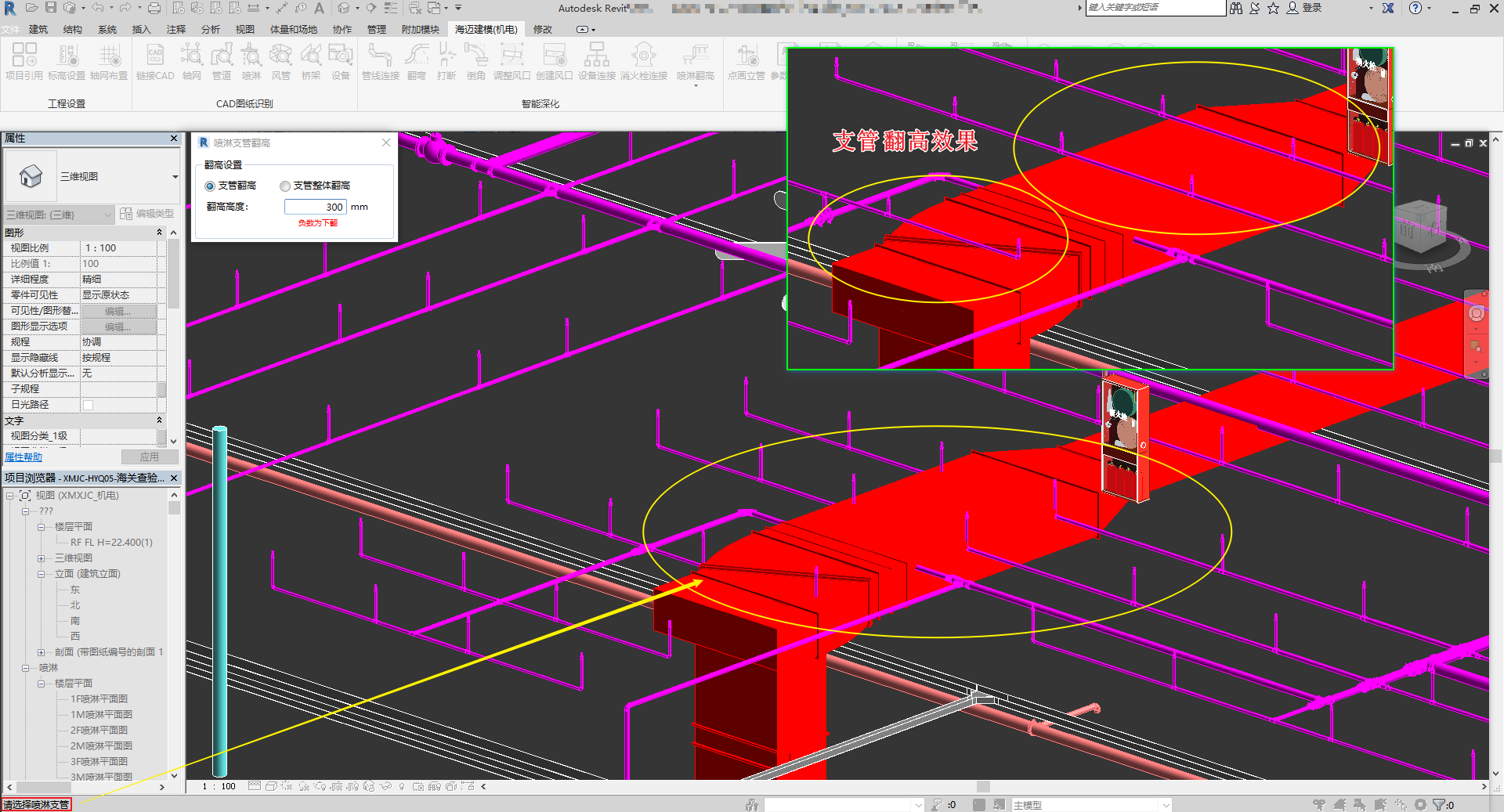Switch to the 注释 ribbon tab
Image resolution: width=1504 pixels, height=812 pixels.
point(176,29)
